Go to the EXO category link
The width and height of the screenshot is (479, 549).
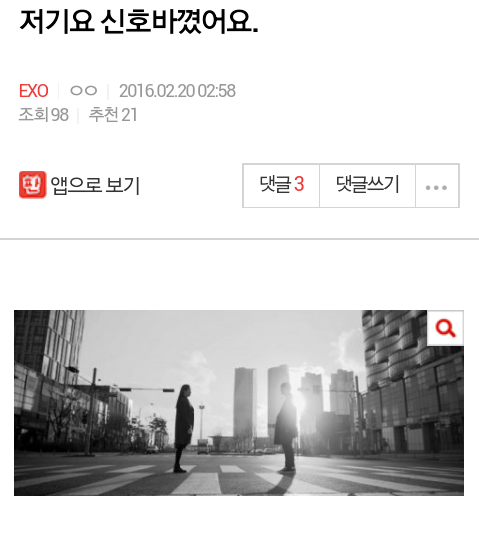coord(33,91)
